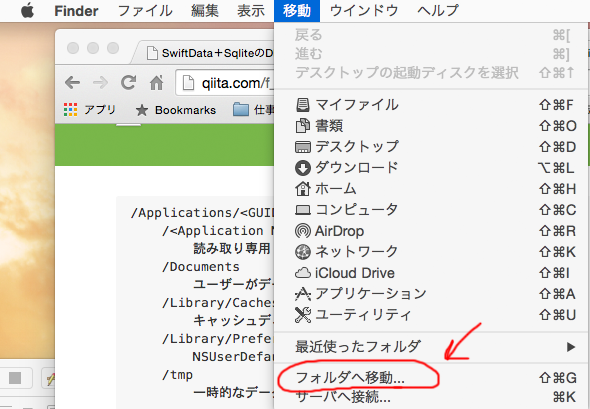Click the iCloud Drive cloud icon

coord(303,273)
